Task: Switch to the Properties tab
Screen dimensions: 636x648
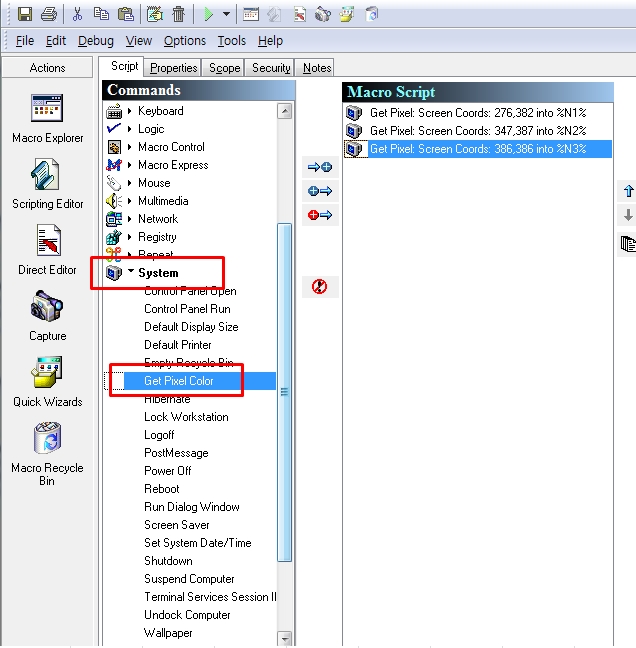Action: tap(174, 68)
